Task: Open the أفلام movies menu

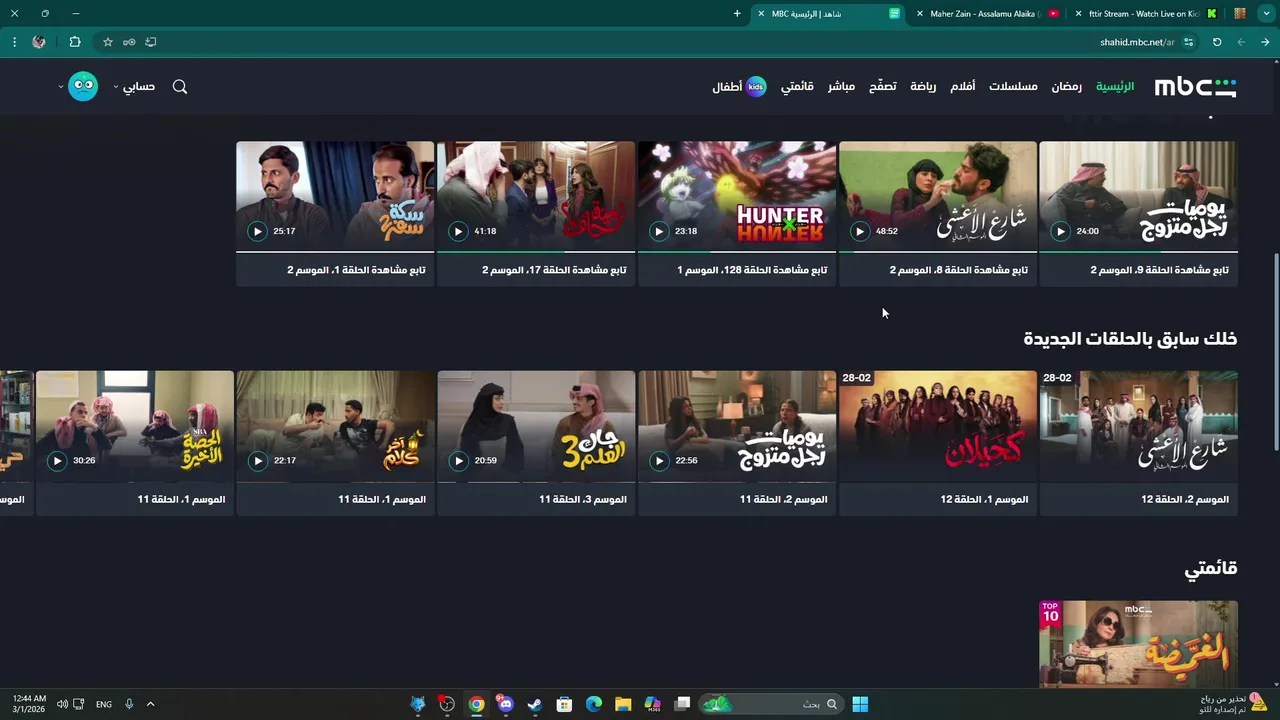Action: point(962,87)
